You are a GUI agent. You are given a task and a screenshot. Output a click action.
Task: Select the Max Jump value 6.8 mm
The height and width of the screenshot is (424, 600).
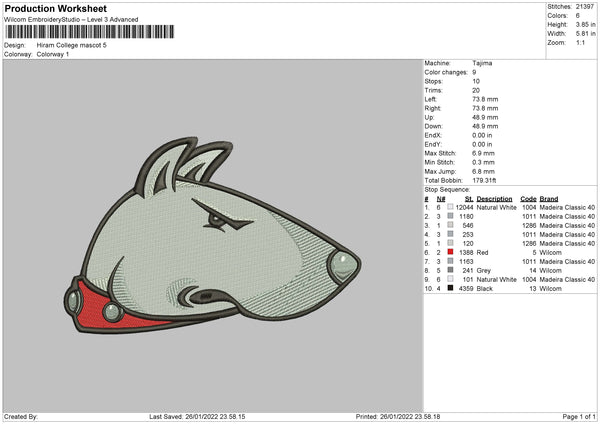click(x=483, y=171)
